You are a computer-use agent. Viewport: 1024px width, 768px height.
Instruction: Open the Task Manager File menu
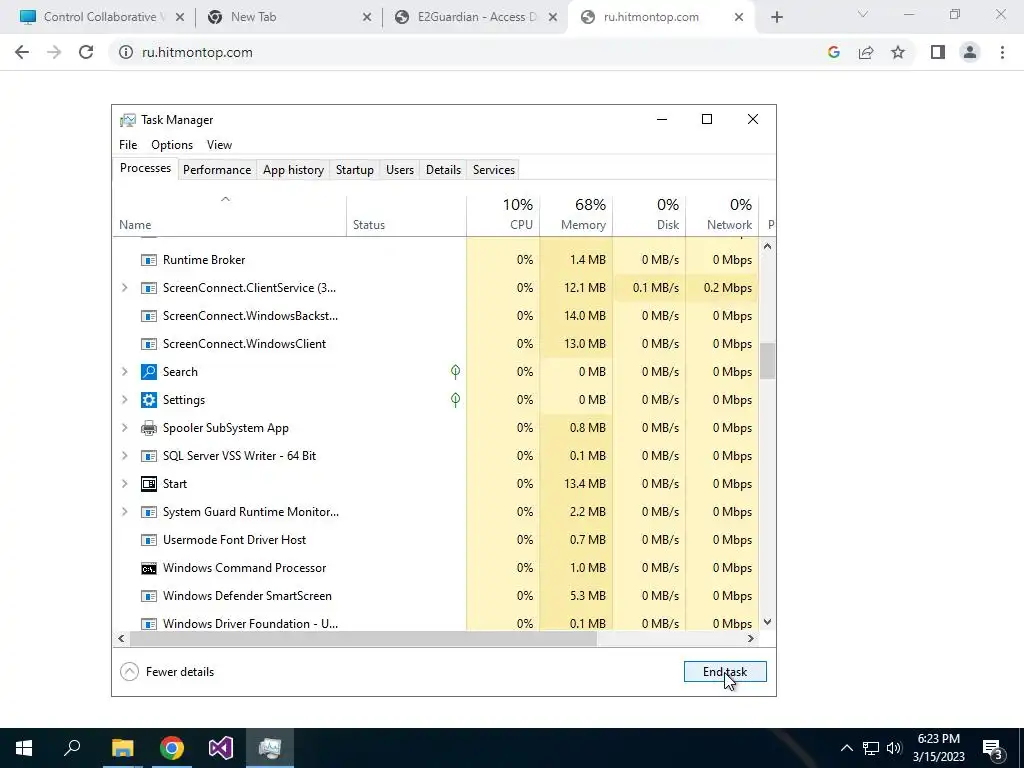pyautogui.click(x=128, y=145)
